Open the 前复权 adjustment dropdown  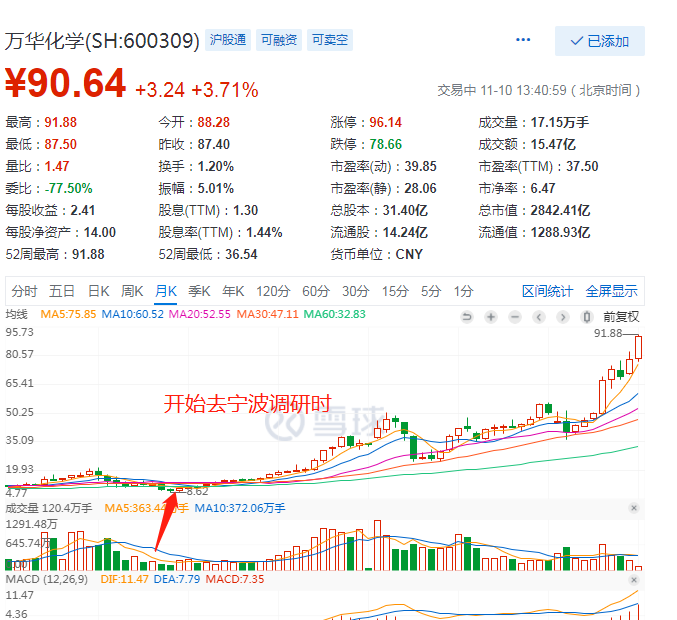click(620, 317)
